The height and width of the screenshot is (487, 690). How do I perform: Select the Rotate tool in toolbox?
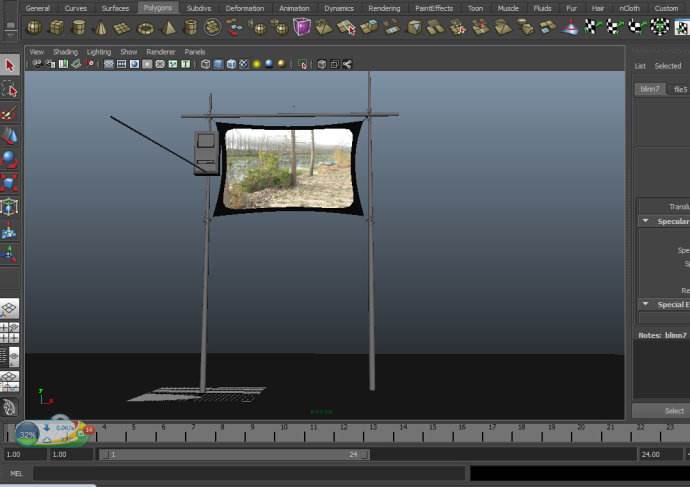point(10,160)
